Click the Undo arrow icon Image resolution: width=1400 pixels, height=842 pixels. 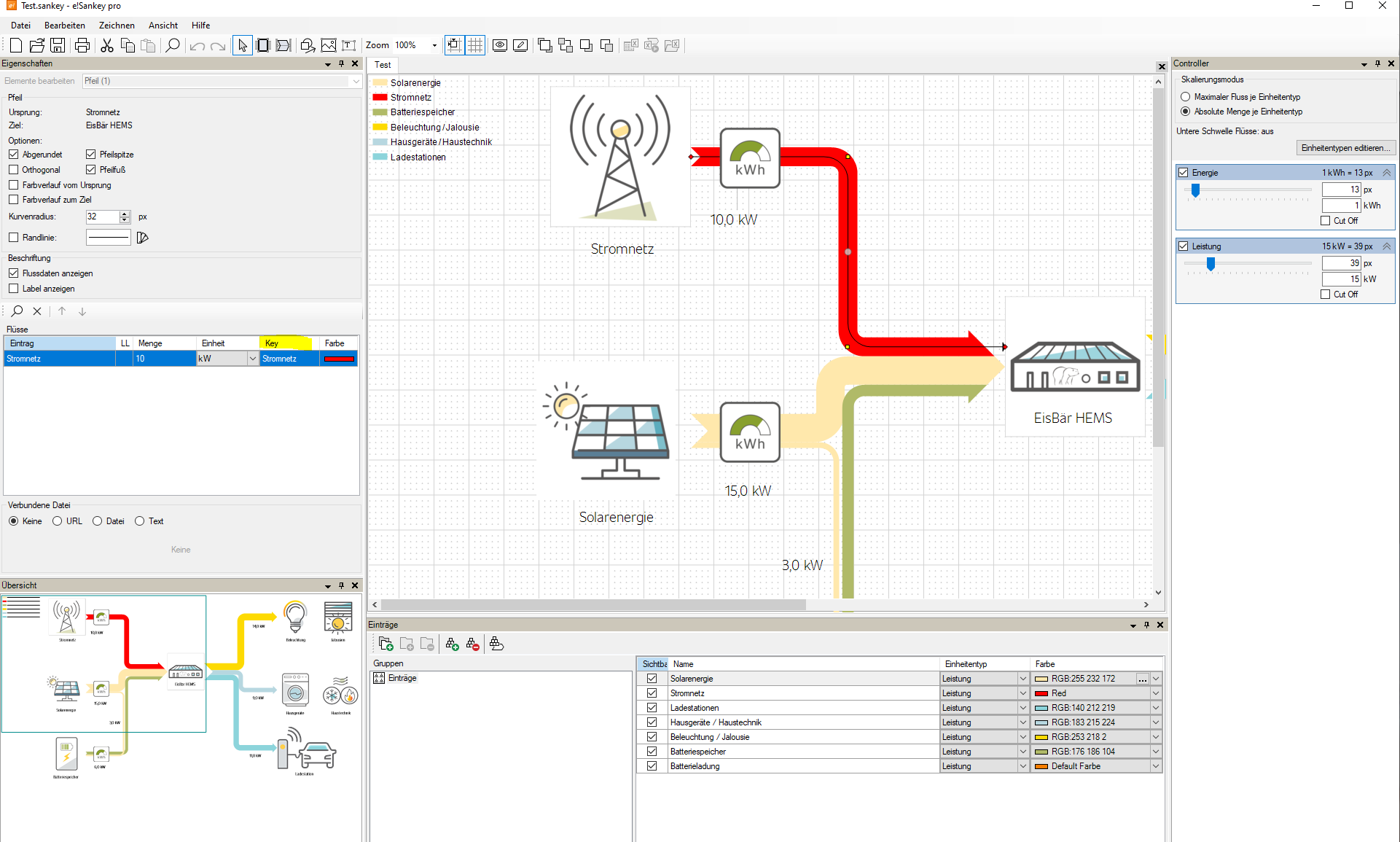(x=197, y=46)
